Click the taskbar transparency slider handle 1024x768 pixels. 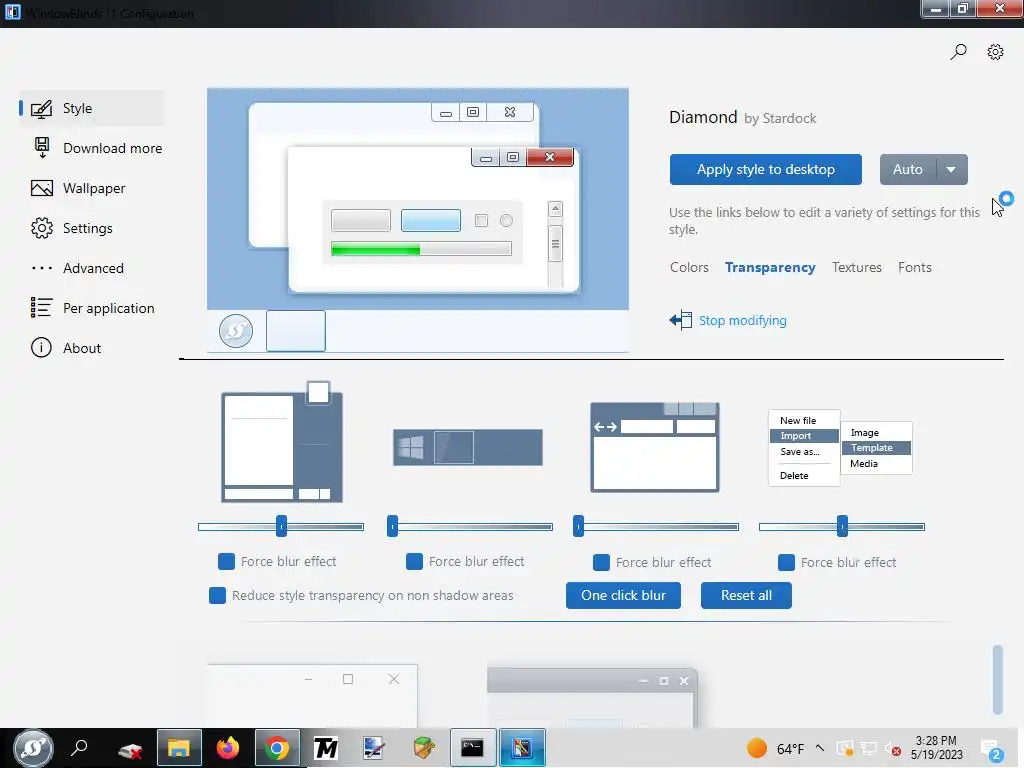click(392, 526)
